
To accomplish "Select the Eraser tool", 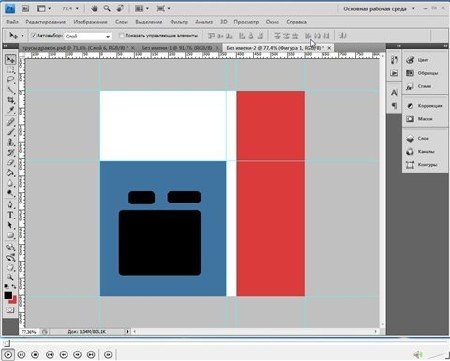I will [x=10, y=163].
